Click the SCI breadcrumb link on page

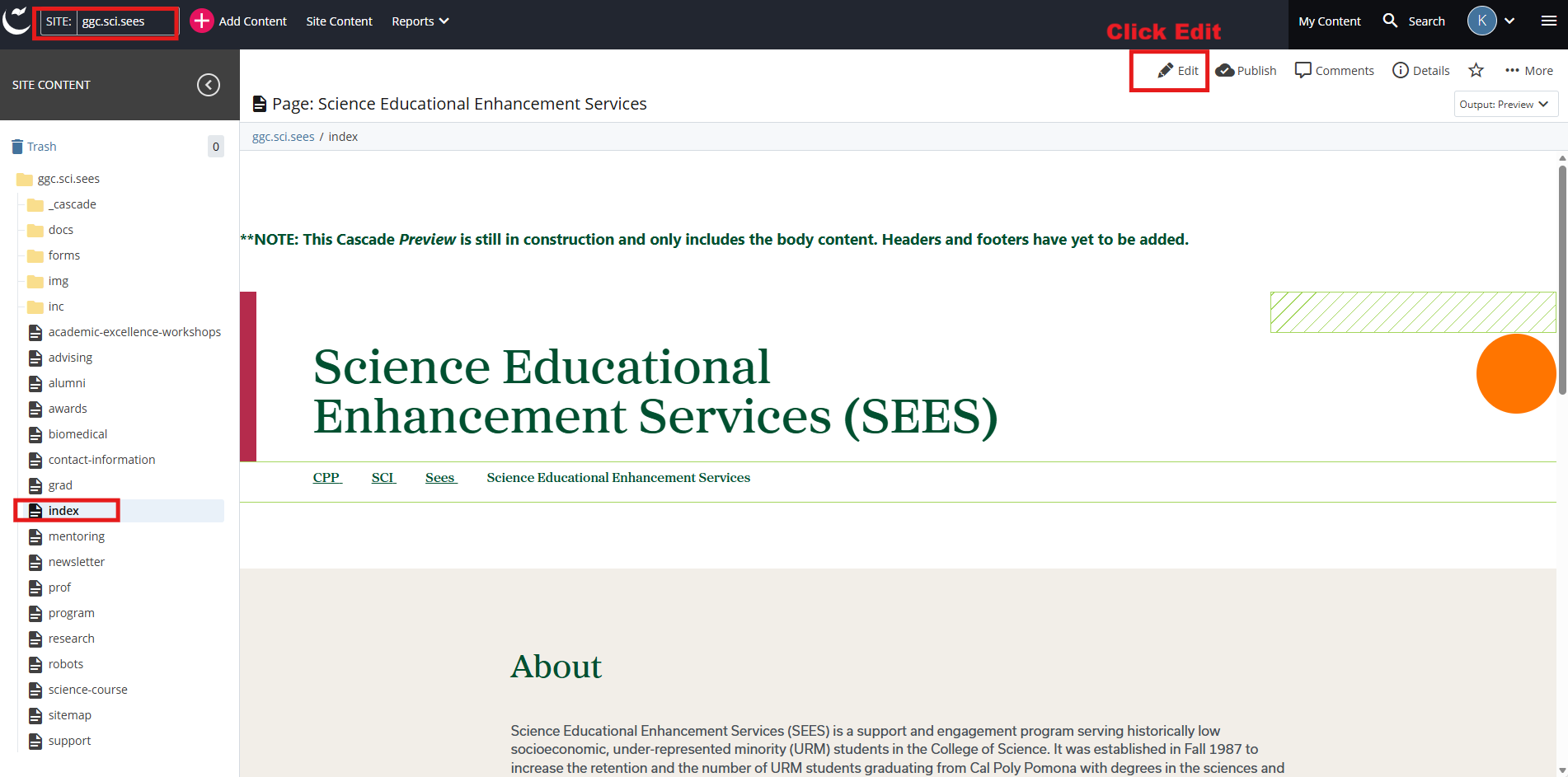(x=383, y=478)
